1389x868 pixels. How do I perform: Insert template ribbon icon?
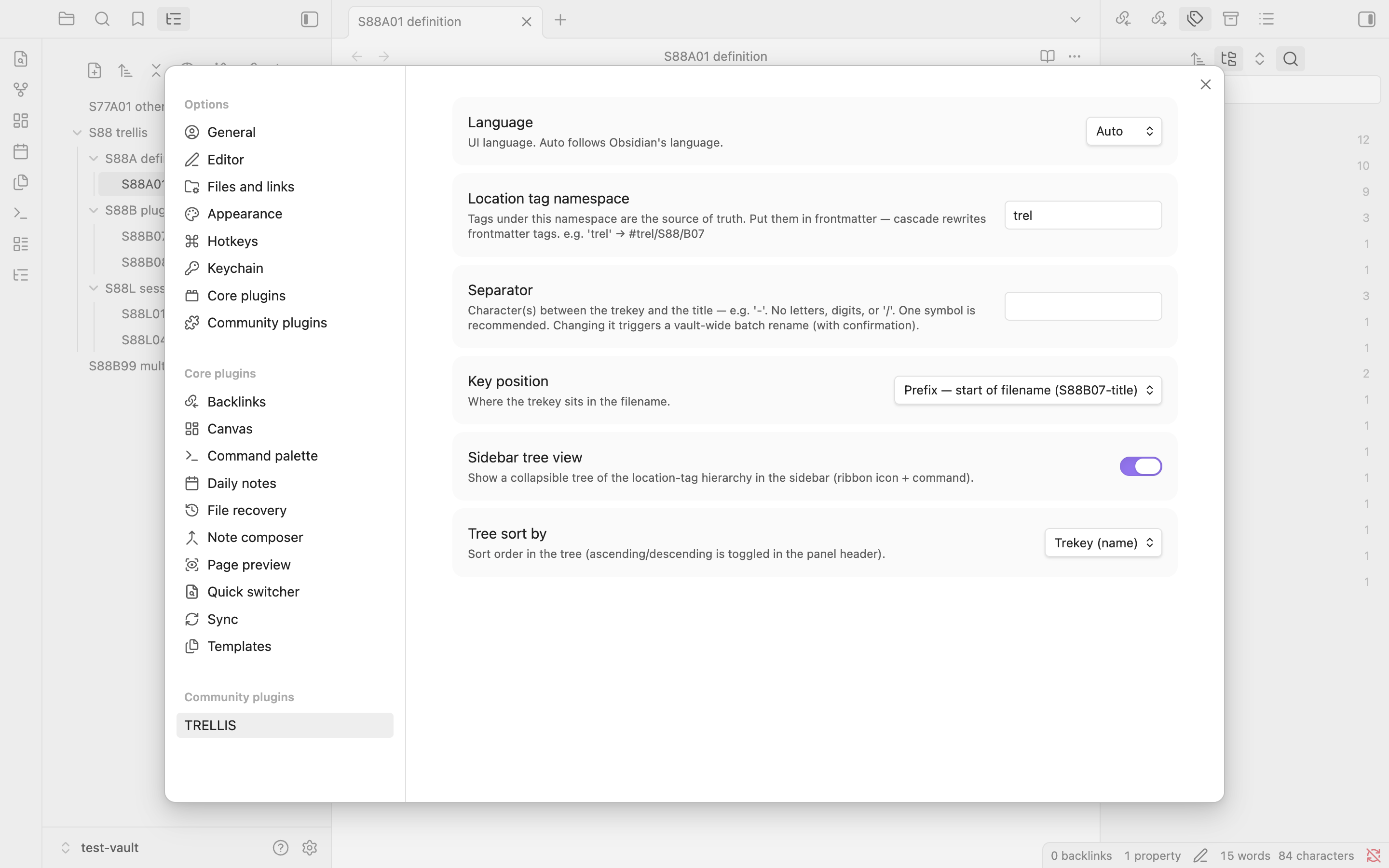point(21,183)
